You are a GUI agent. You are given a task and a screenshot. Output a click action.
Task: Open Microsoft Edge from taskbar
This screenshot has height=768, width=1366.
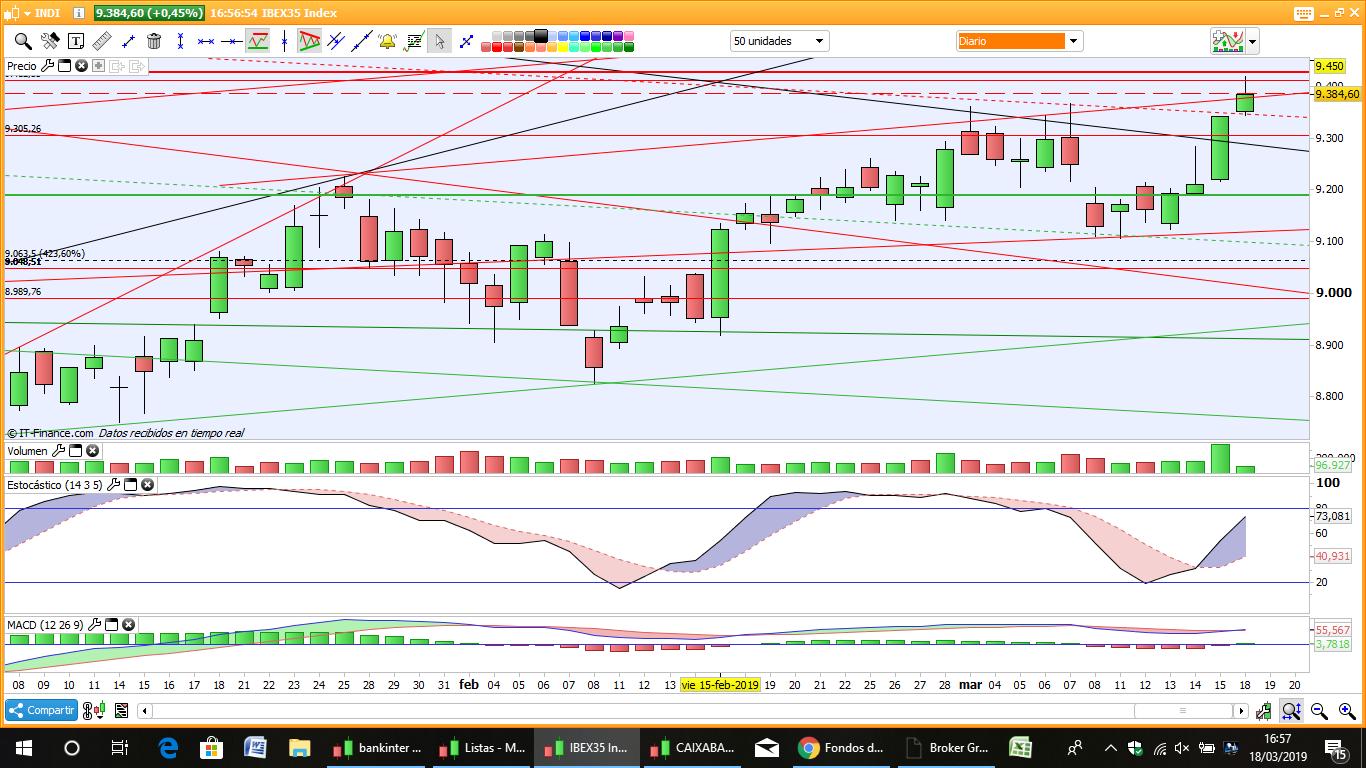tap(166, 747)
